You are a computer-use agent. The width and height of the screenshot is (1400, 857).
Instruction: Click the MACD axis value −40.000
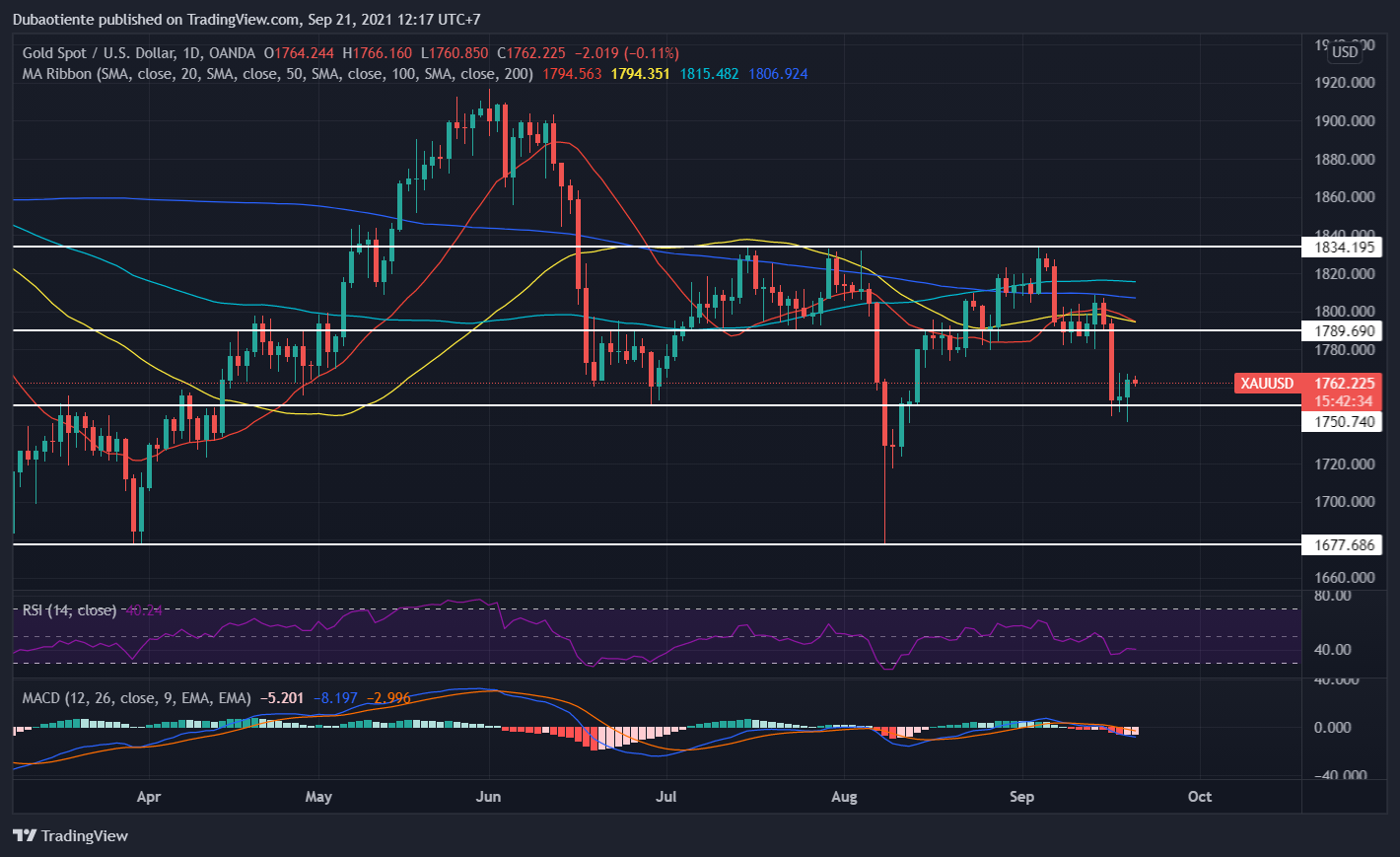point(1340,775)
